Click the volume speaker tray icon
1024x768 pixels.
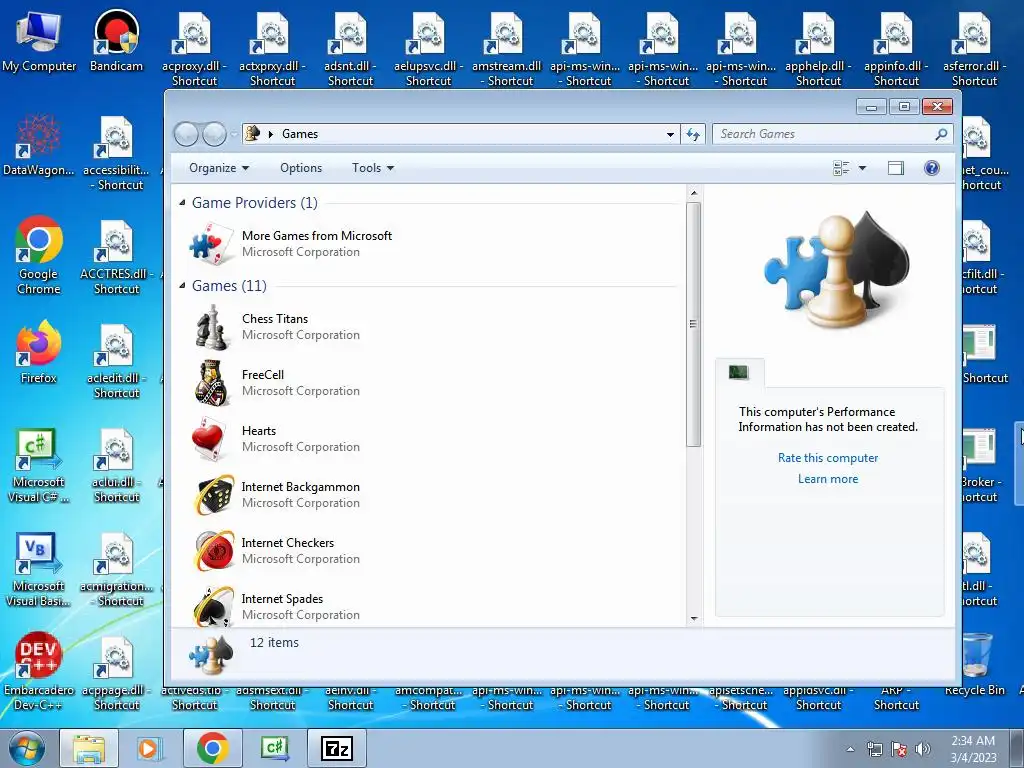922,749
